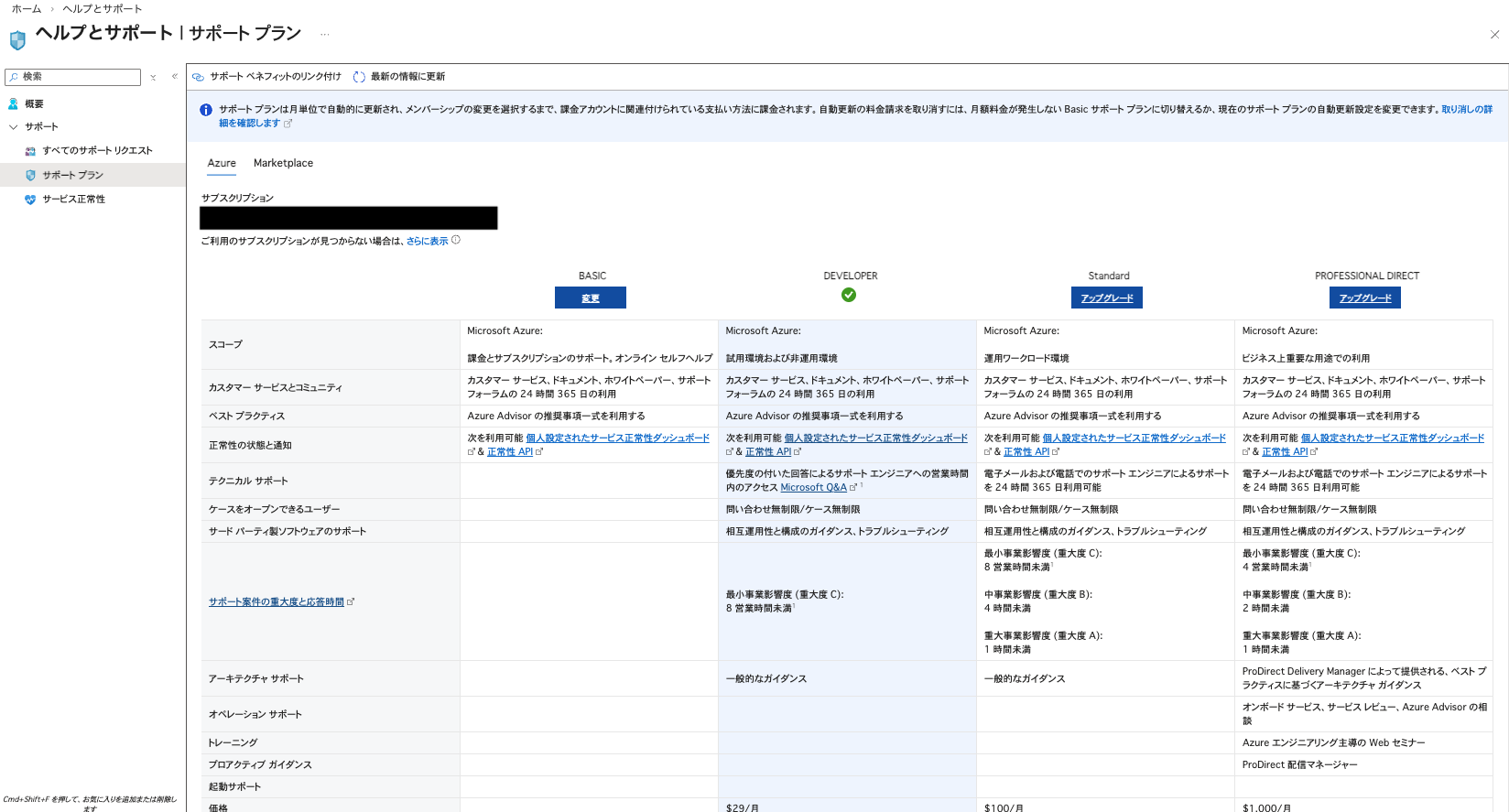Open the サポート案件の重大度と応答時間 link

pos(277,602)
